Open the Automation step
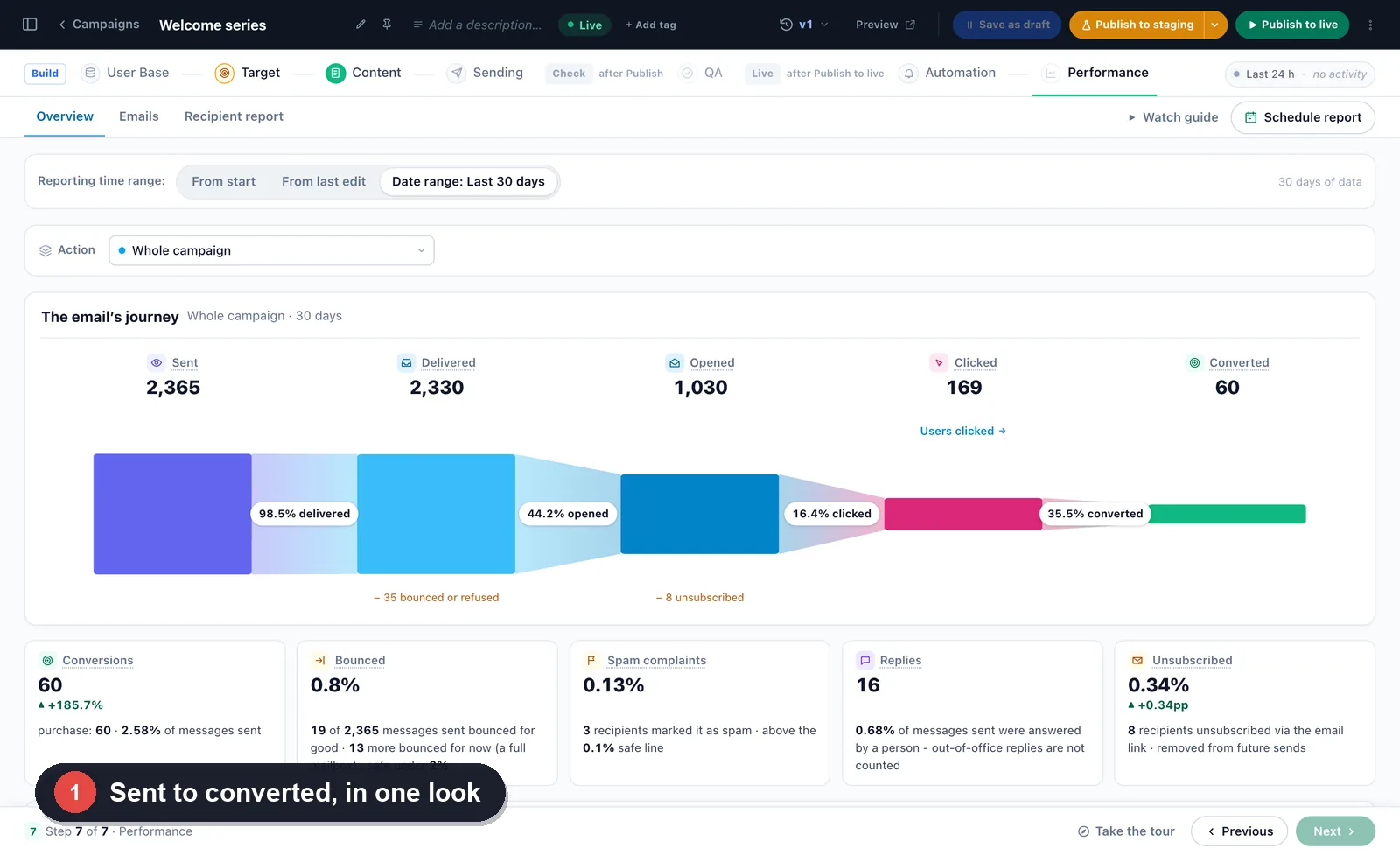 948,73
